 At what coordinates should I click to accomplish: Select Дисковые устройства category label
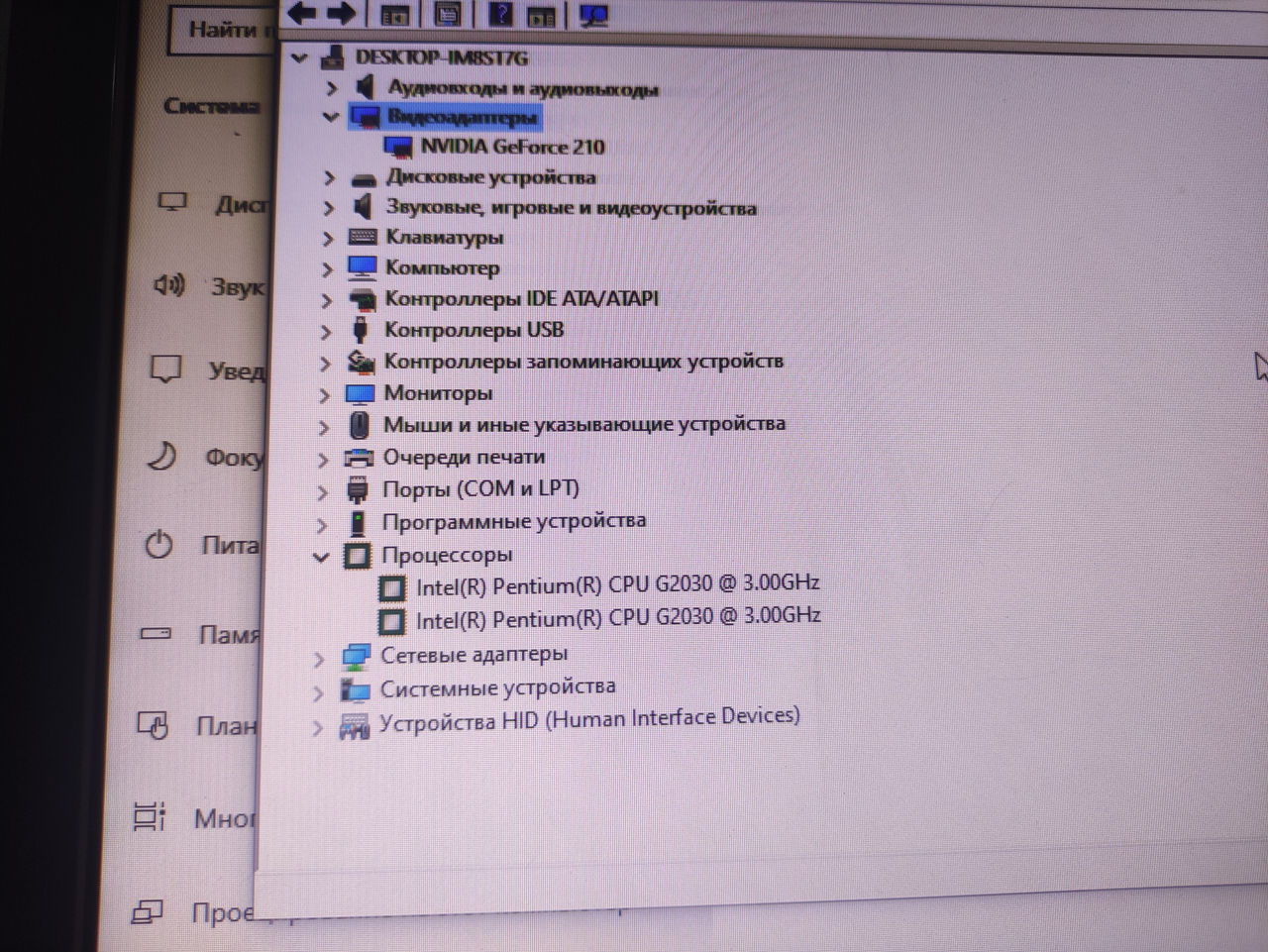[x=490, y=177]
